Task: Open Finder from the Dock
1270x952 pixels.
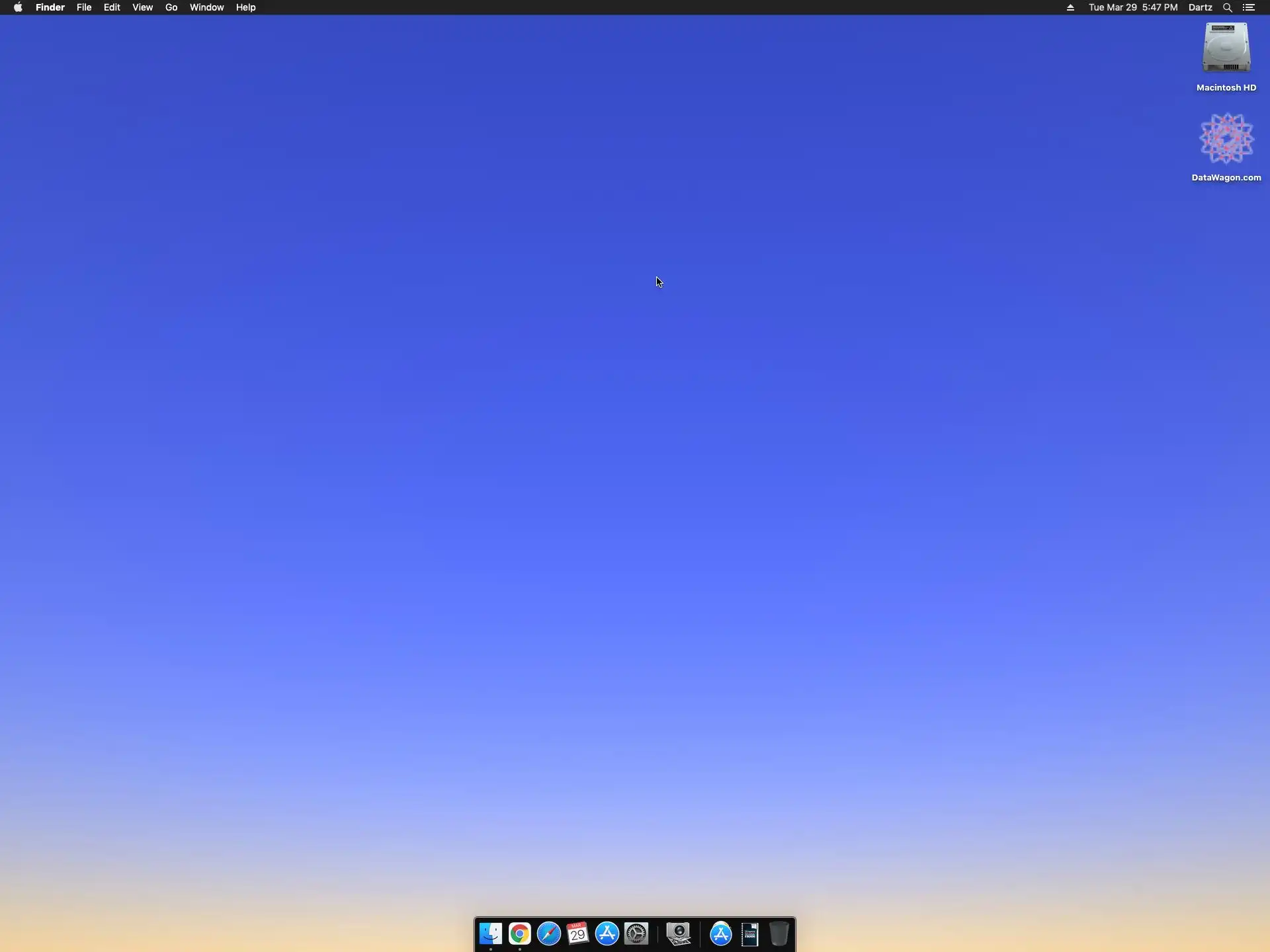Action: [491, 933]
